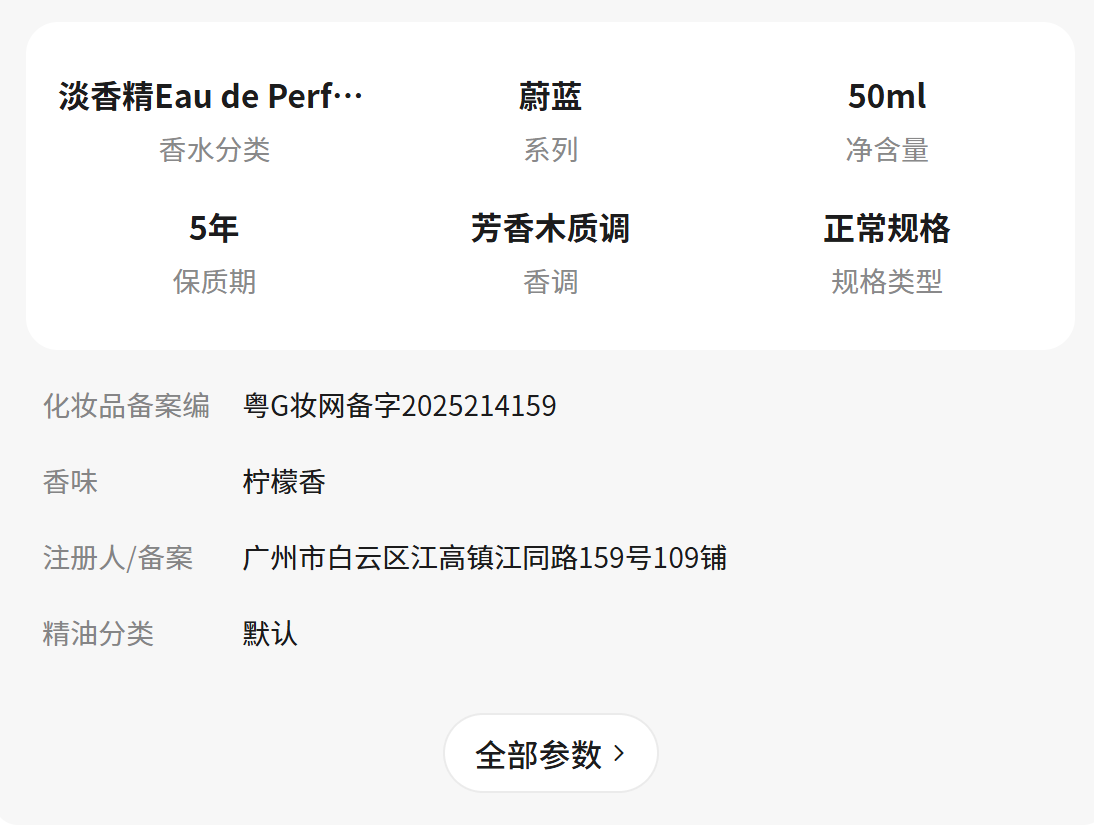Screen dimensions: 1094x830
Task: Select the 蔚蓝 series value
Action: (550, 97)
